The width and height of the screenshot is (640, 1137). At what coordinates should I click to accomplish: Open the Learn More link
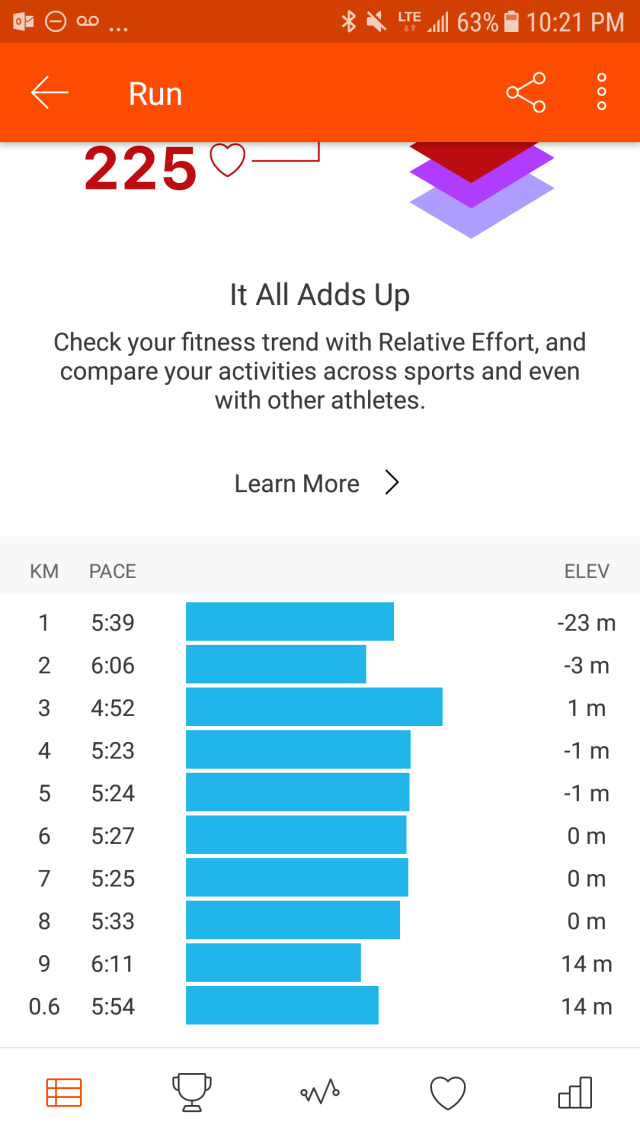click(x=296, y=484)
